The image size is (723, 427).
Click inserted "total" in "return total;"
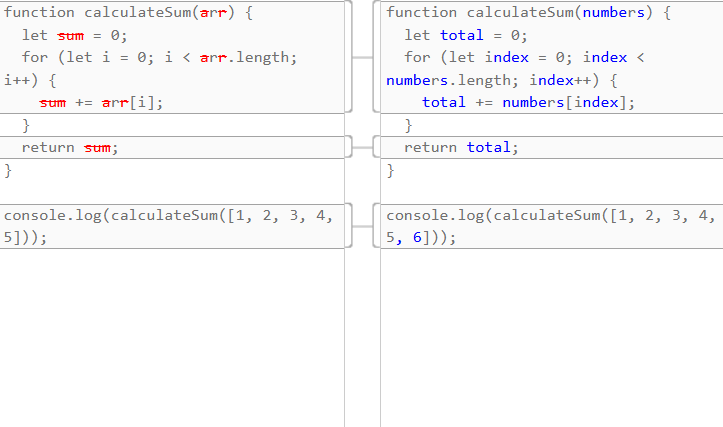pyautogui.click(x=488, y=148)
